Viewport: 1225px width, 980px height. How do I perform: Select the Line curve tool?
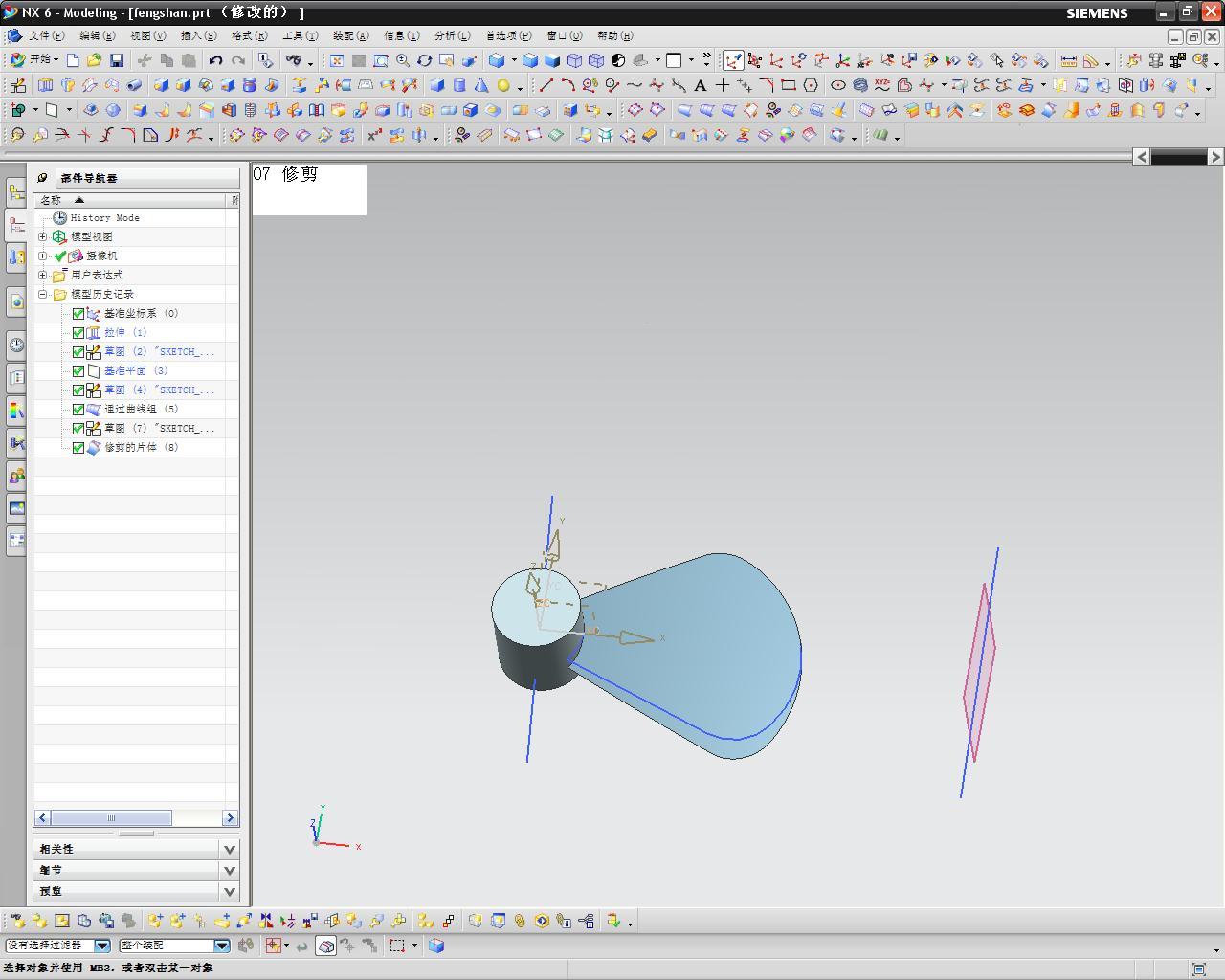[546, 85]
